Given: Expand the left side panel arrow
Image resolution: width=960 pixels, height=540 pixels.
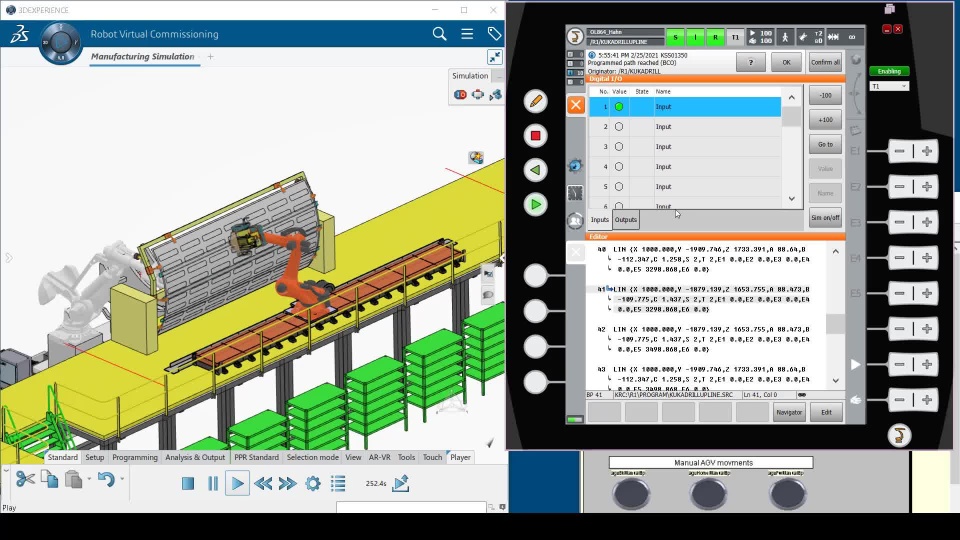Looking at the screenshot, I should point(9,258).
